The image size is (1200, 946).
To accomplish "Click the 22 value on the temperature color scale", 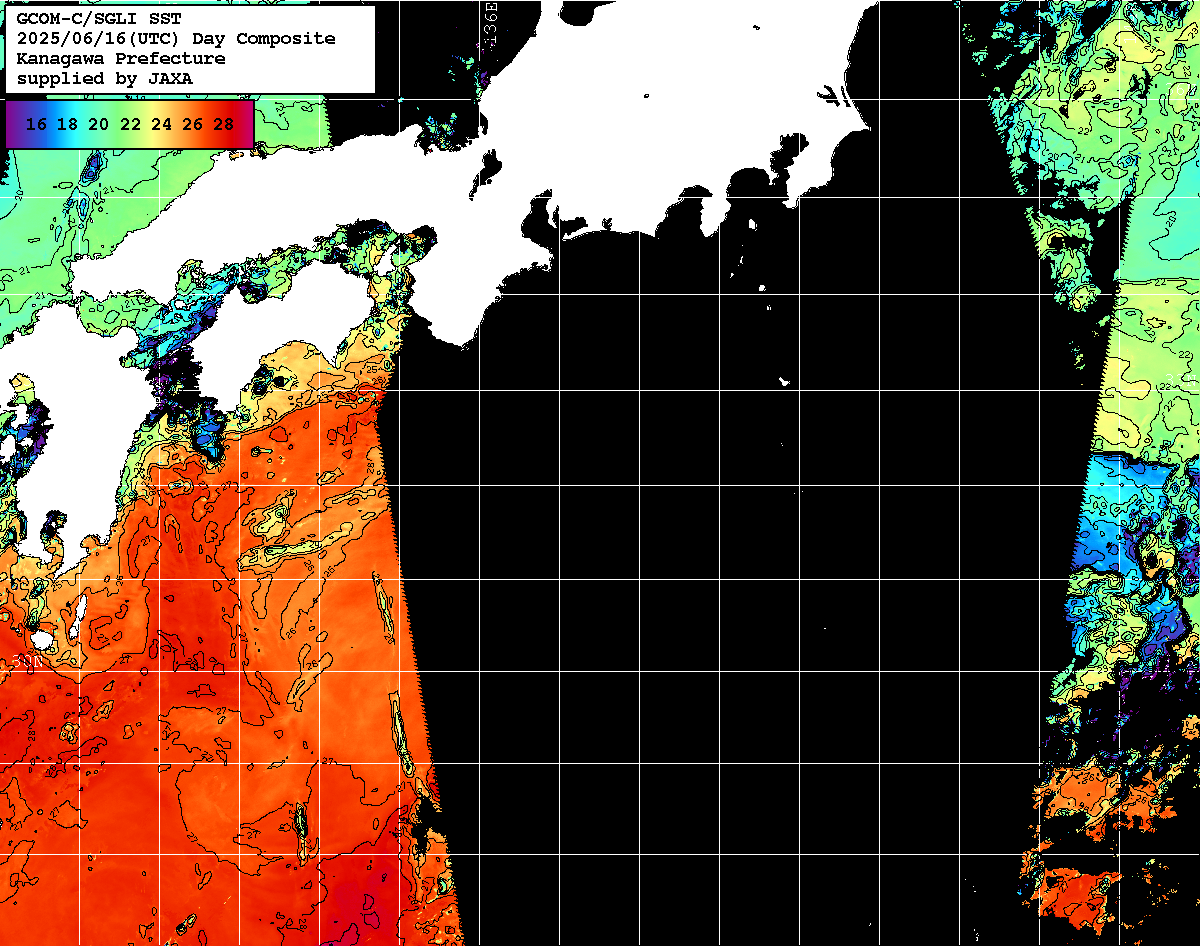I will click(x=130, y=125).
